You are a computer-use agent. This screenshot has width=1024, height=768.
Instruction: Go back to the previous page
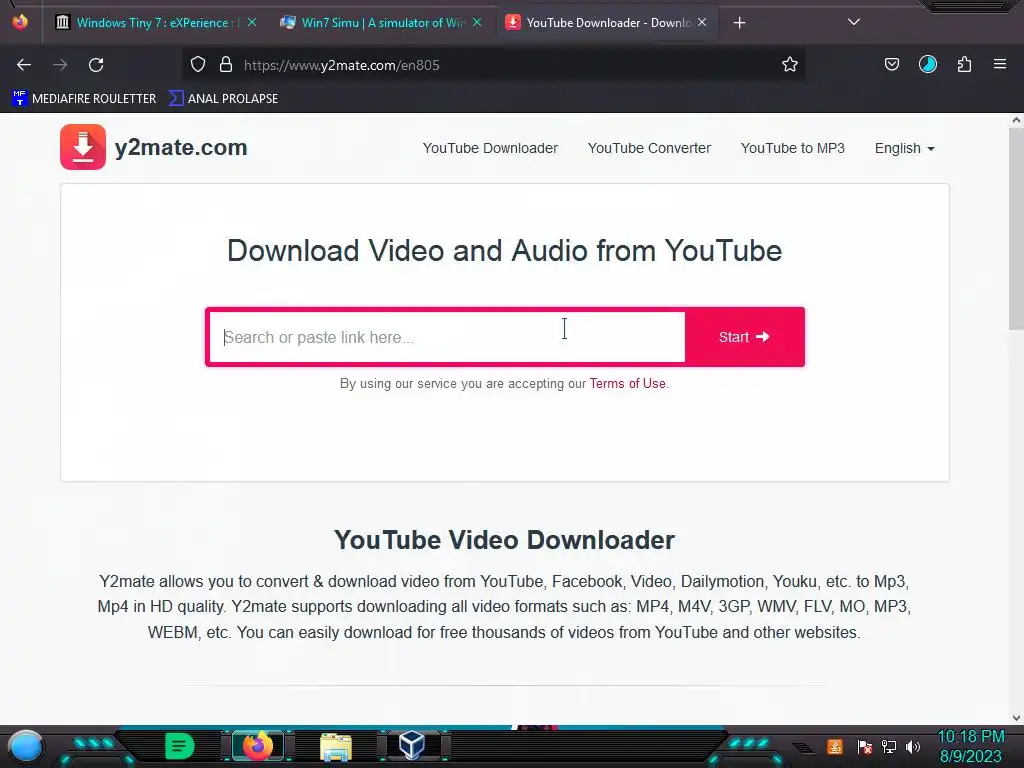click(24, 65)
